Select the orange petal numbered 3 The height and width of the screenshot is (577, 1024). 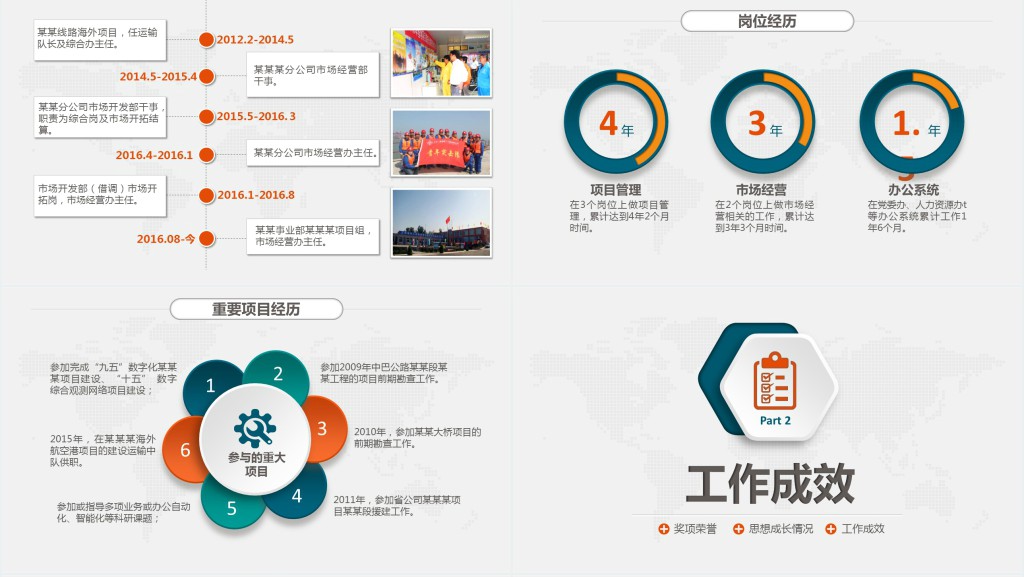[x=325, y=428]
